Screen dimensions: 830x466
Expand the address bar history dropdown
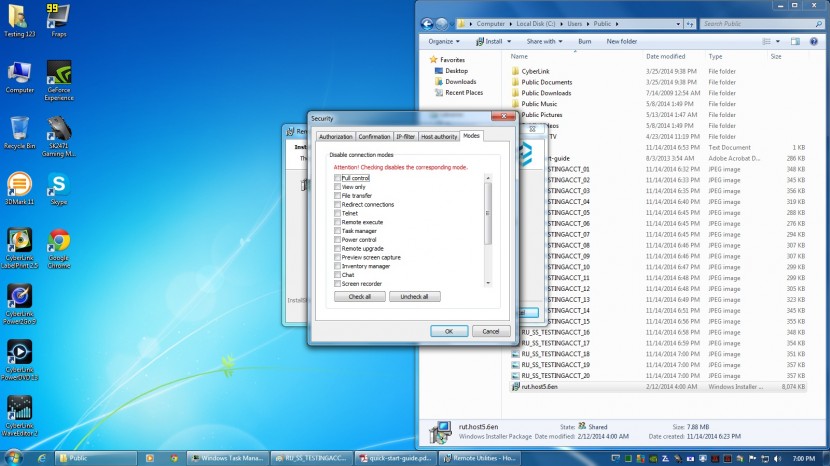(x=678, y=24)
